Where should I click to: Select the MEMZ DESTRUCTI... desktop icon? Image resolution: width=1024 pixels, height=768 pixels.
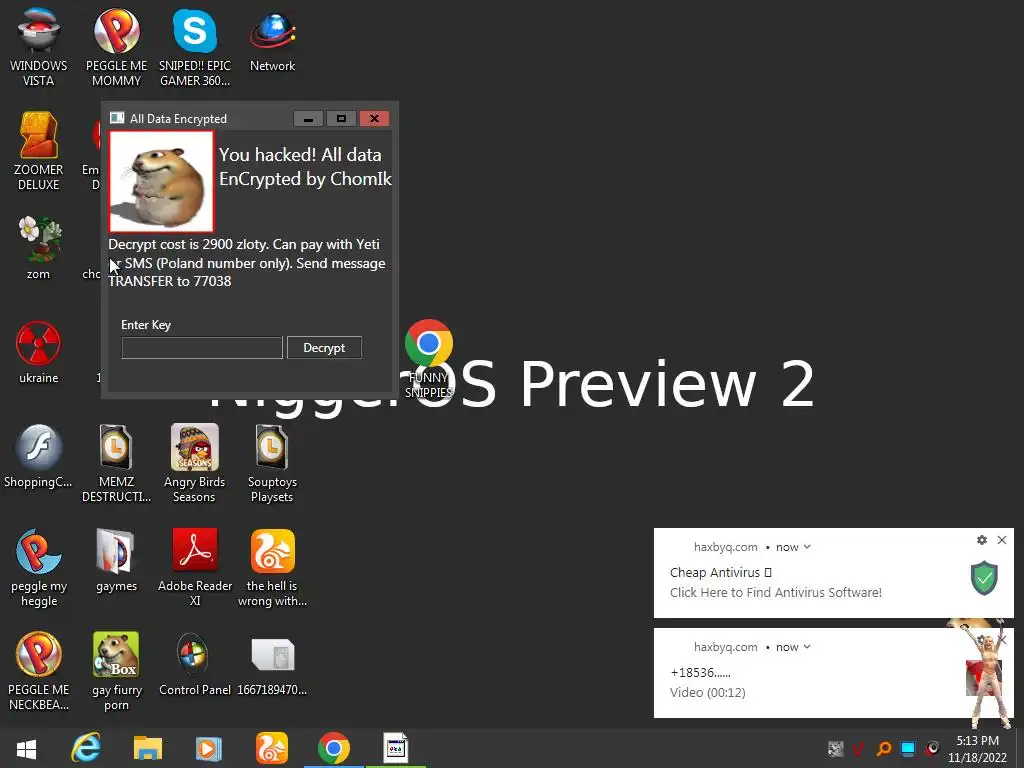(116, 463)
